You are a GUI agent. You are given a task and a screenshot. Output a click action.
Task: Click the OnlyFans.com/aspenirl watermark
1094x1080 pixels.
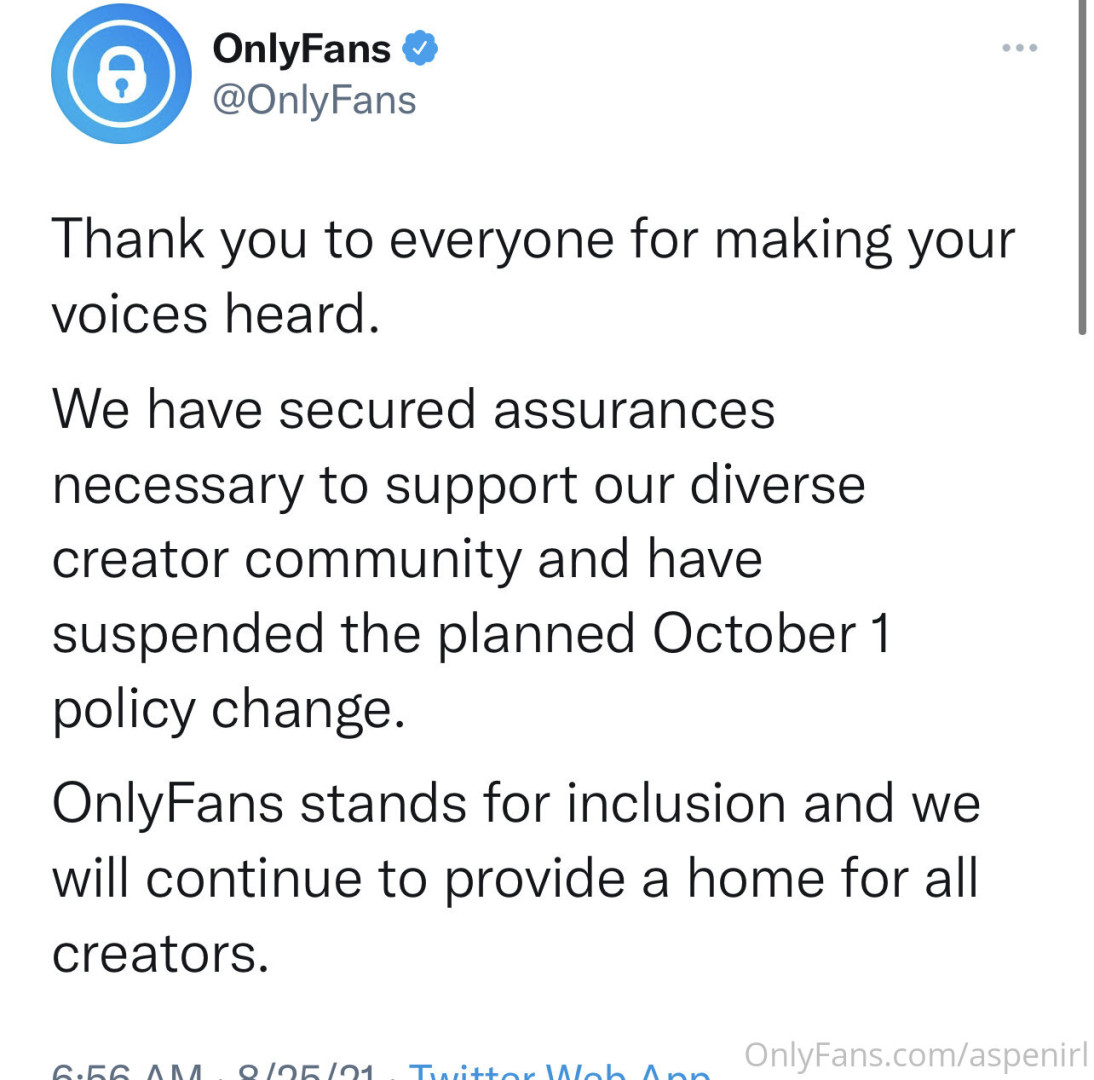click(916, 1053)
